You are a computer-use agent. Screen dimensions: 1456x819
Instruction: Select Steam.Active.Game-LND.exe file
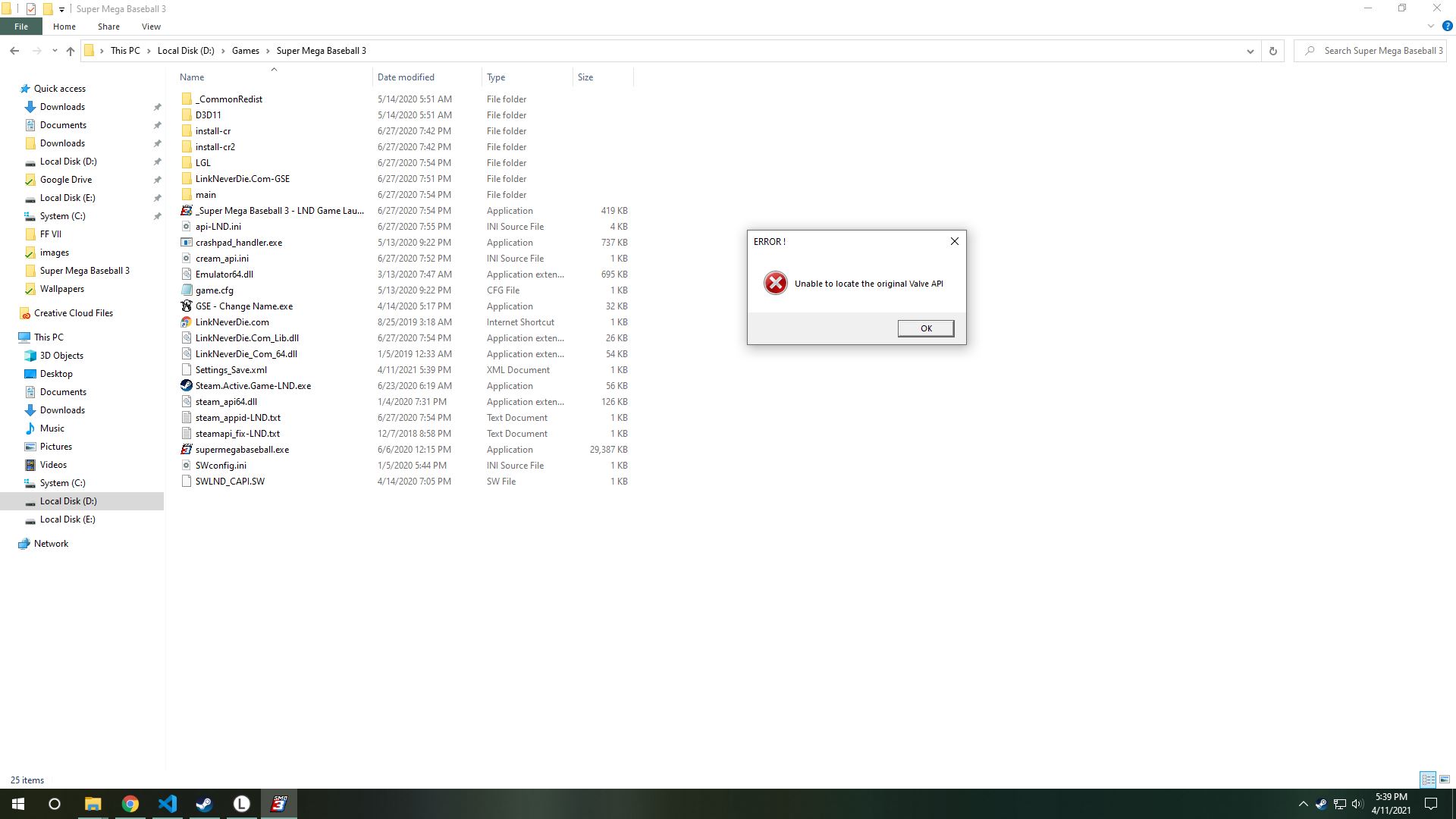click(253, 386)
